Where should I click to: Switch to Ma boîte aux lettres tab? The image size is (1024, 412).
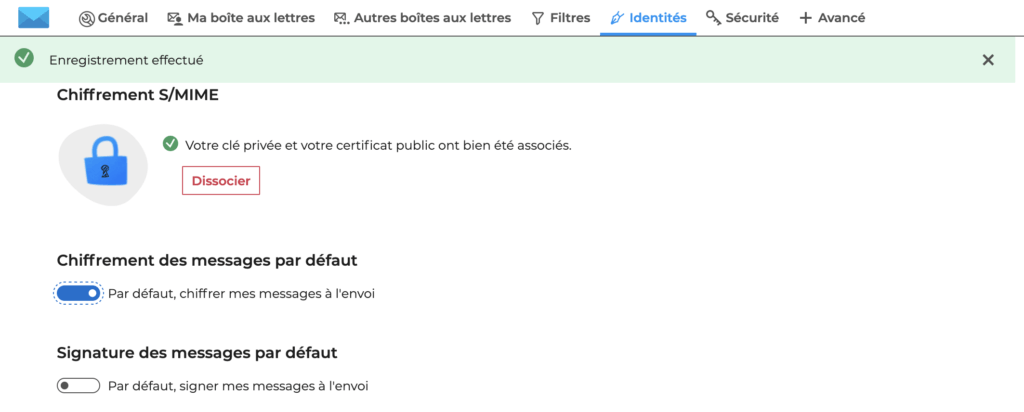[250, 18]
